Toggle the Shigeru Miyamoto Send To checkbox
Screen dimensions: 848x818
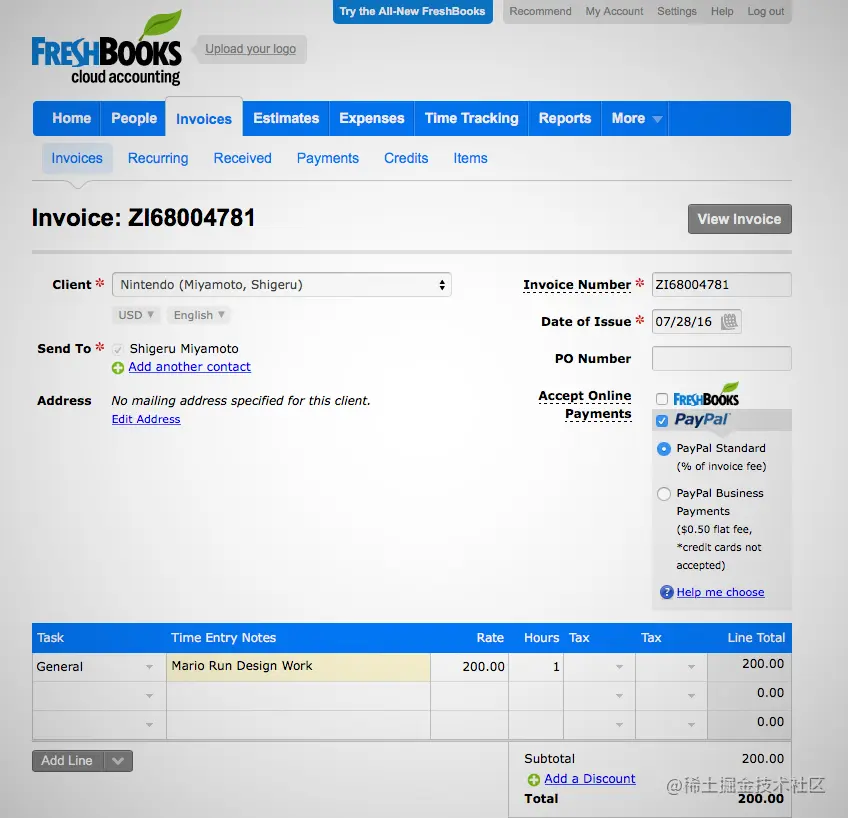point(117,349)
